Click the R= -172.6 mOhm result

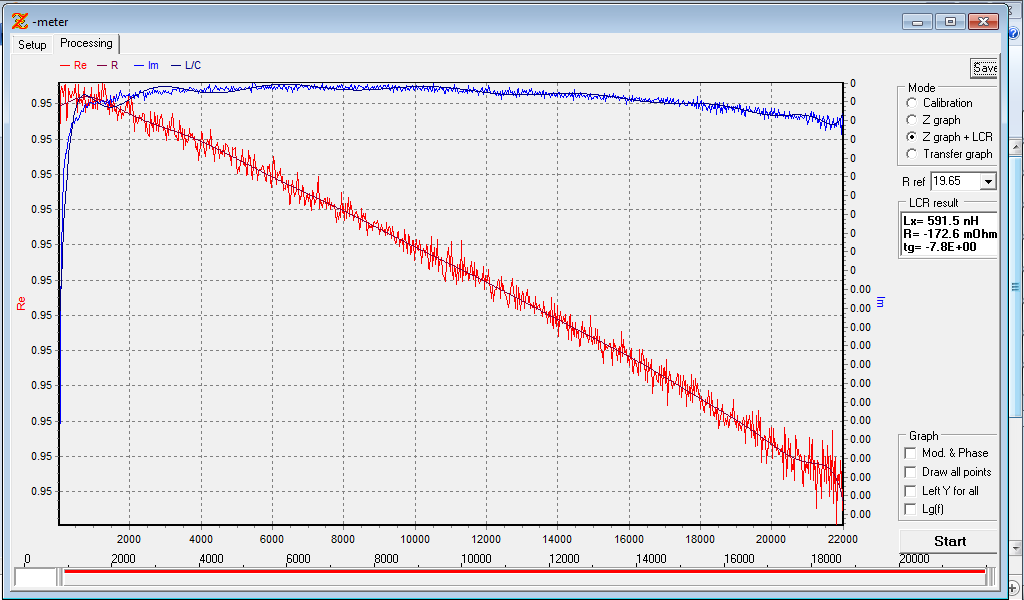[950, 234]
